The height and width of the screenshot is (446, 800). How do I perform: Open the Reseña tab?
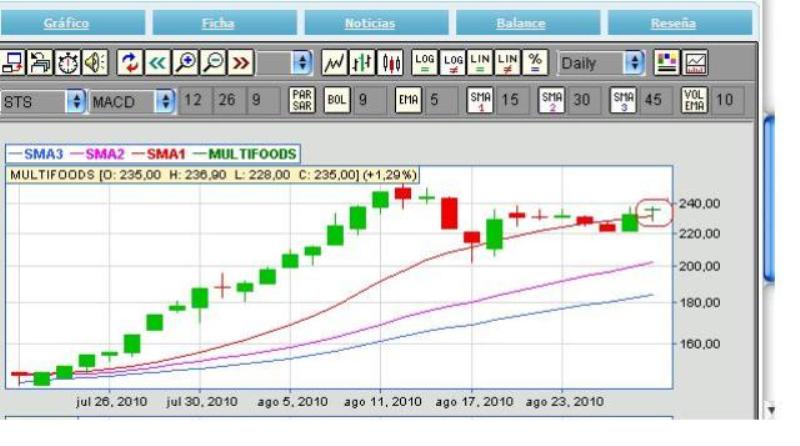(673, 23)
